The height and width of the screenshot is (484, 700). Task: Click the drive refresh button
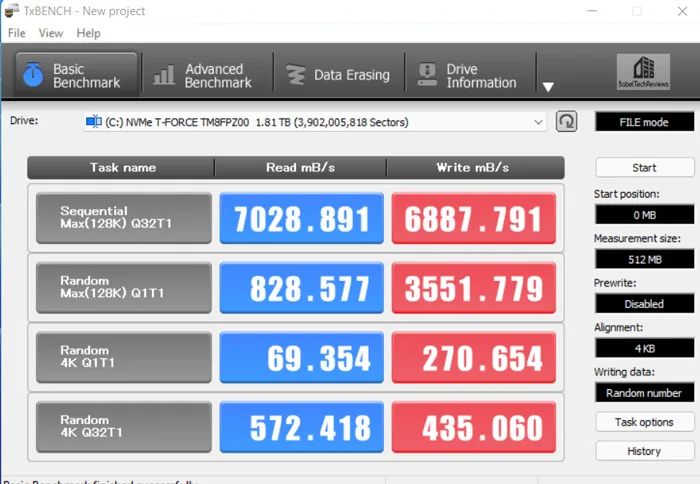[566, 121]
